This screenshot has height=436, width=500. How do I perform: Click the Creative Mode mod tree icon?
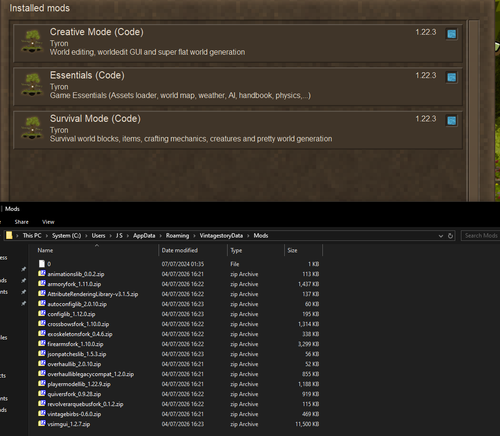(32, 42)
